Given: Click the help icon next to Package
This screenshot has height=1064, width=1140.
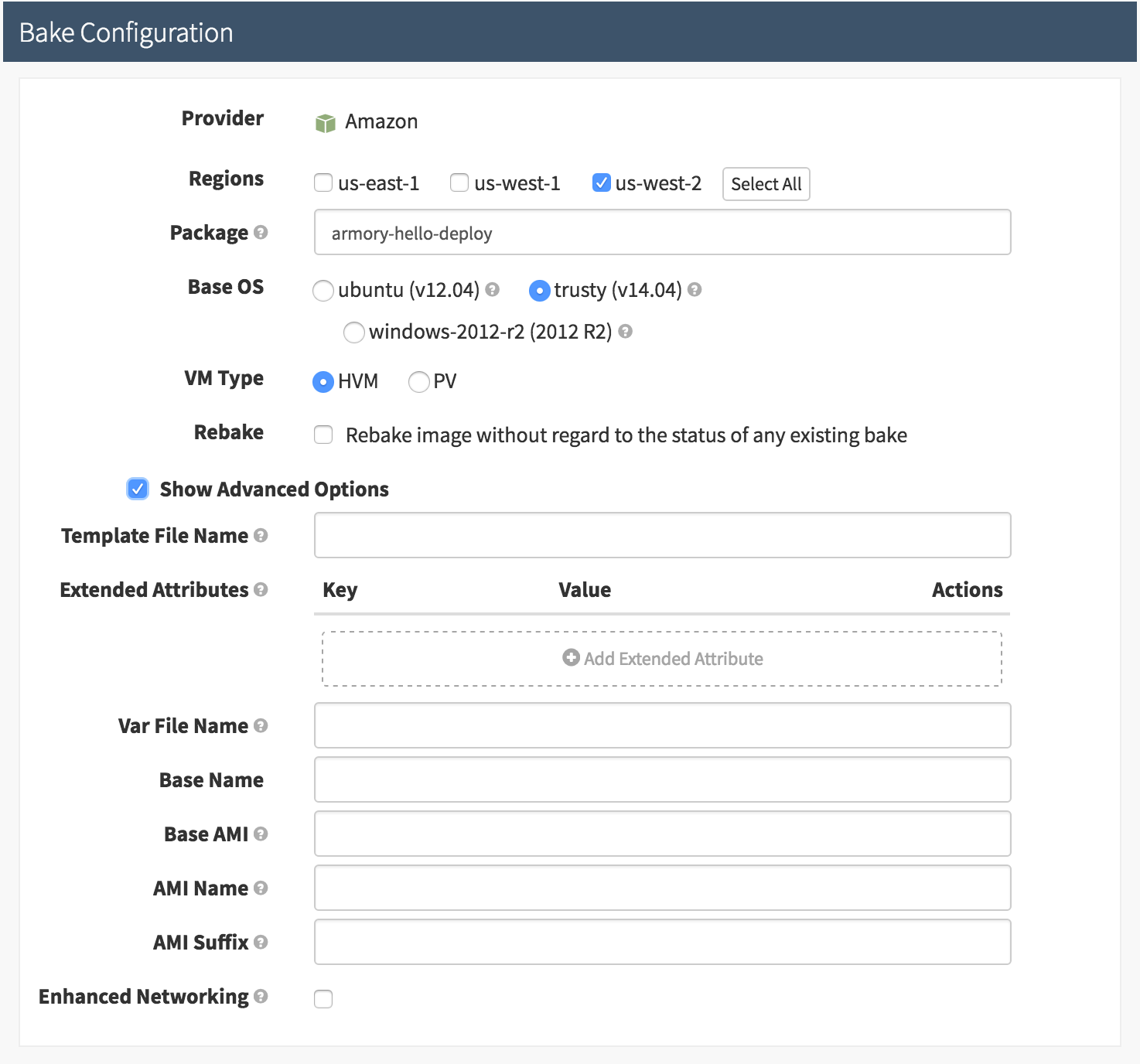Looking at the screenshot, I should tap(261, 232).
